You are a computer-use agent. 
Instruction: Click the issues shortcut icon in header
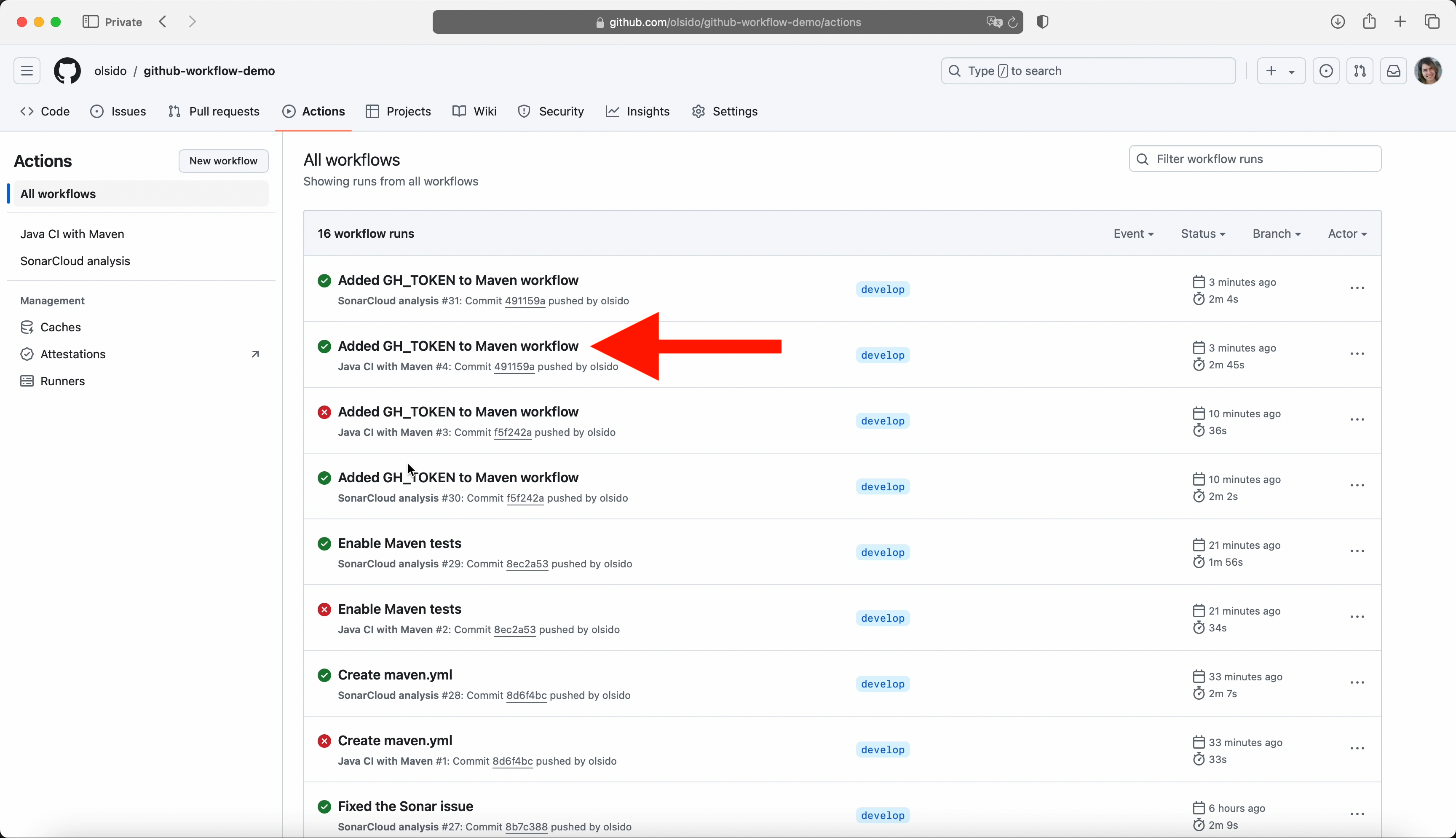point(1325,71)
